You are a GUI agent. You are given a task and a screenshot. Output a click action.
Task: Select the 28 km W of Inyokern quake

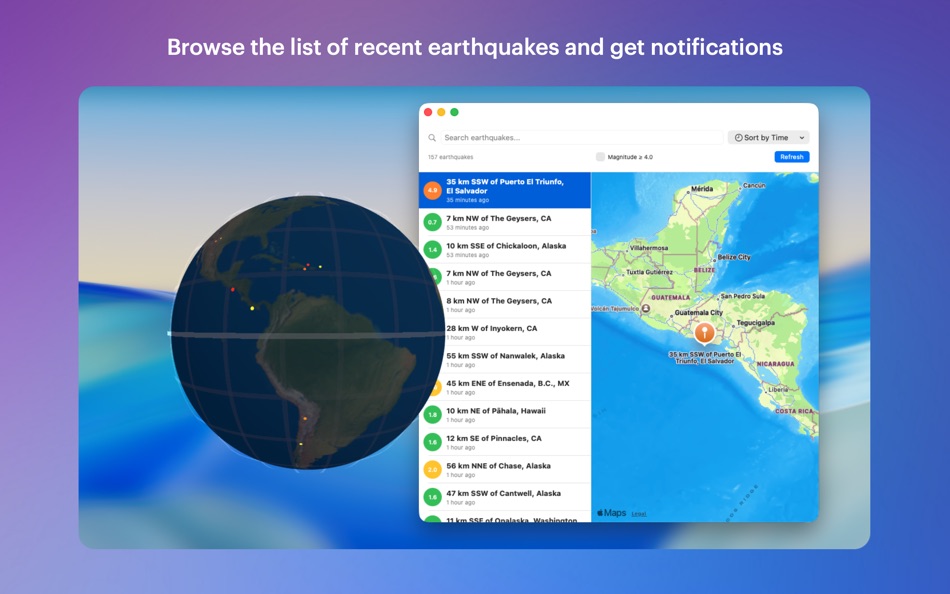[498, 328]
